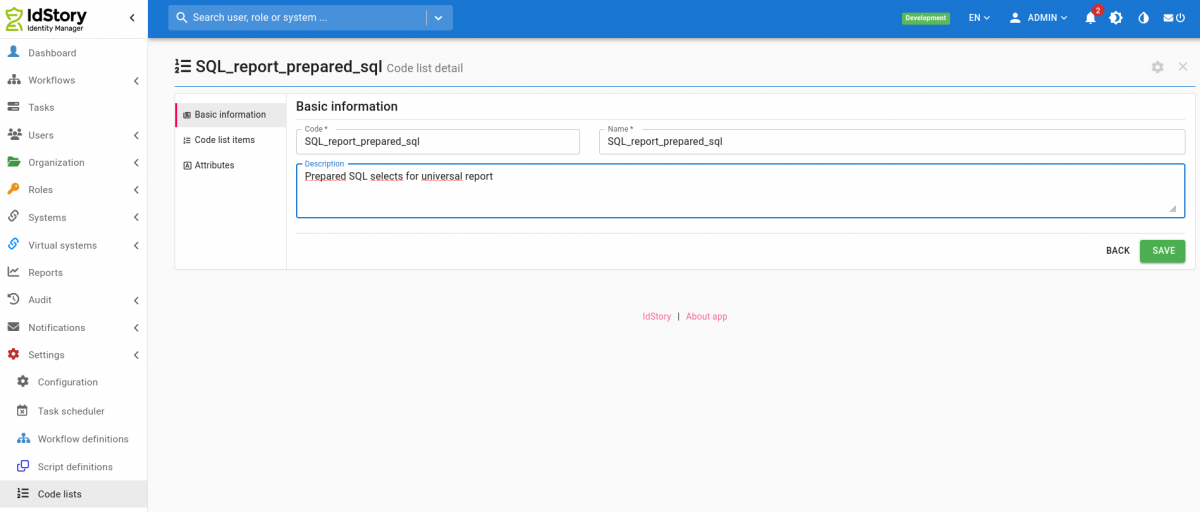
Task: Click the green SAVE button
Action: coord(1162,251)
